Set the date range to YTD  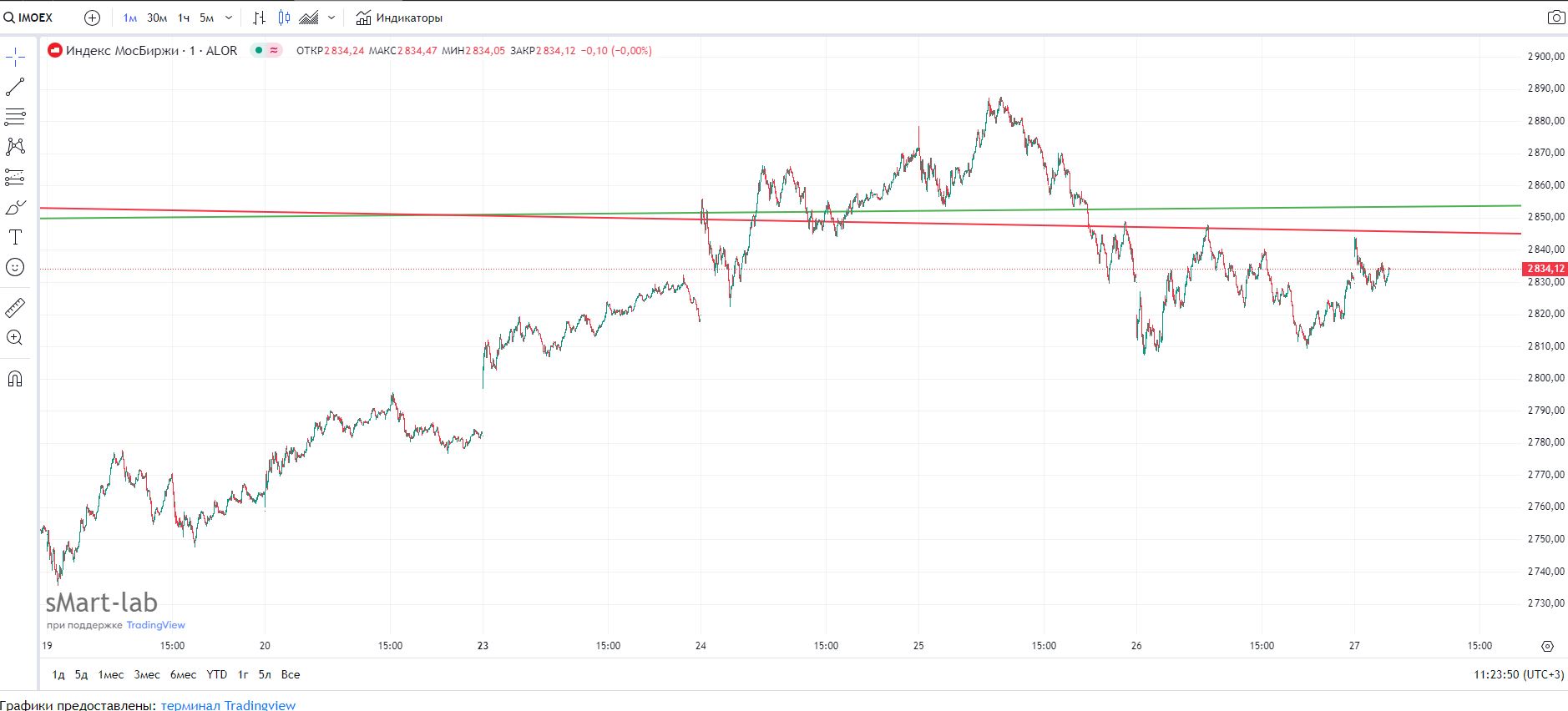point(216,674)
